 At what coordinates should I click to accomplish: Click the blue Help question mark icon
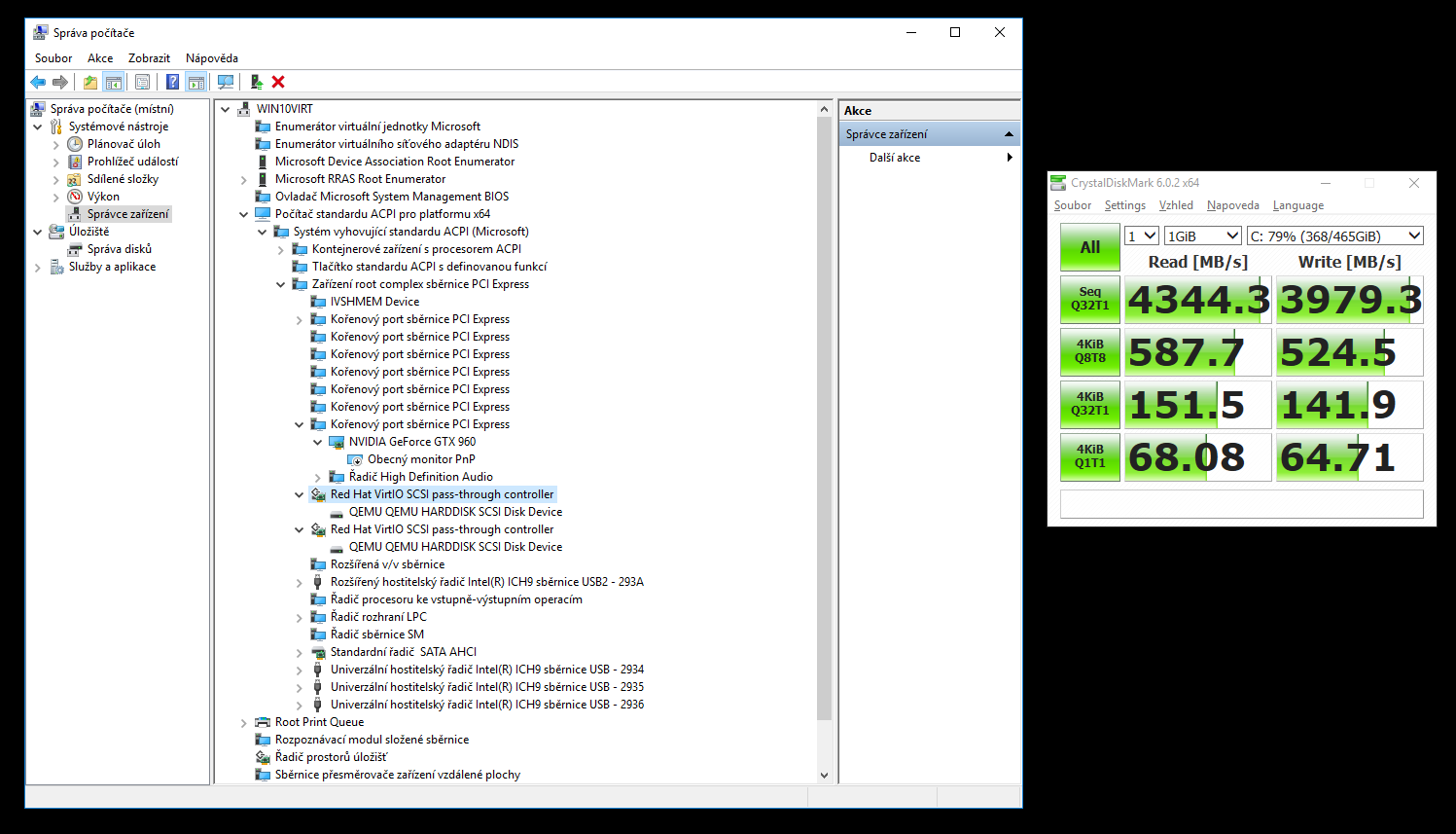click(x=172, y=83)
